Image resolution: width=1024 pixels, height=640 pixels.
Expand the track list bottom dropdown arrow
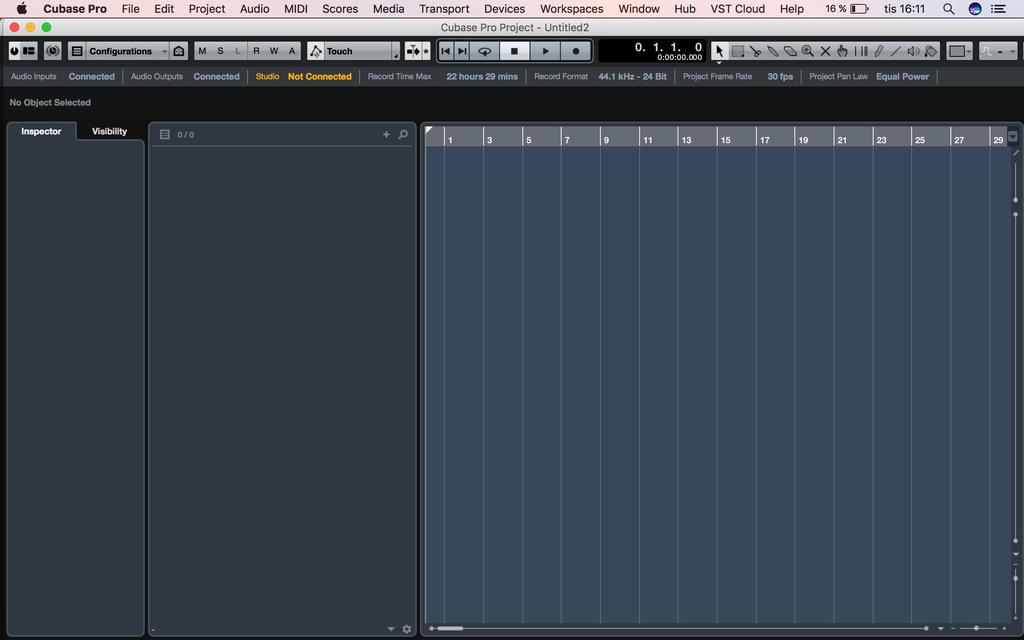[391, 629]
